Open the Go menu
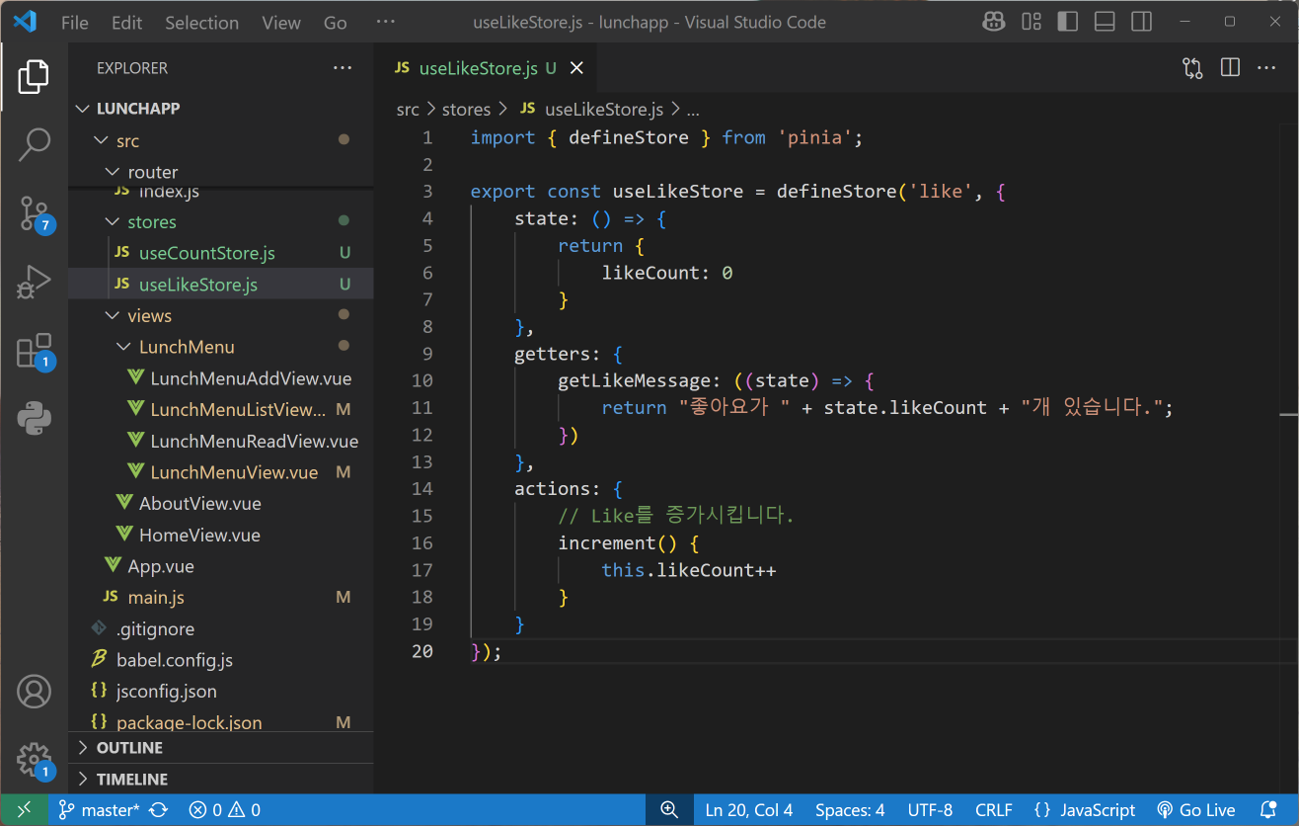Viewport: 1299px width, 826px height. point(336,22)
